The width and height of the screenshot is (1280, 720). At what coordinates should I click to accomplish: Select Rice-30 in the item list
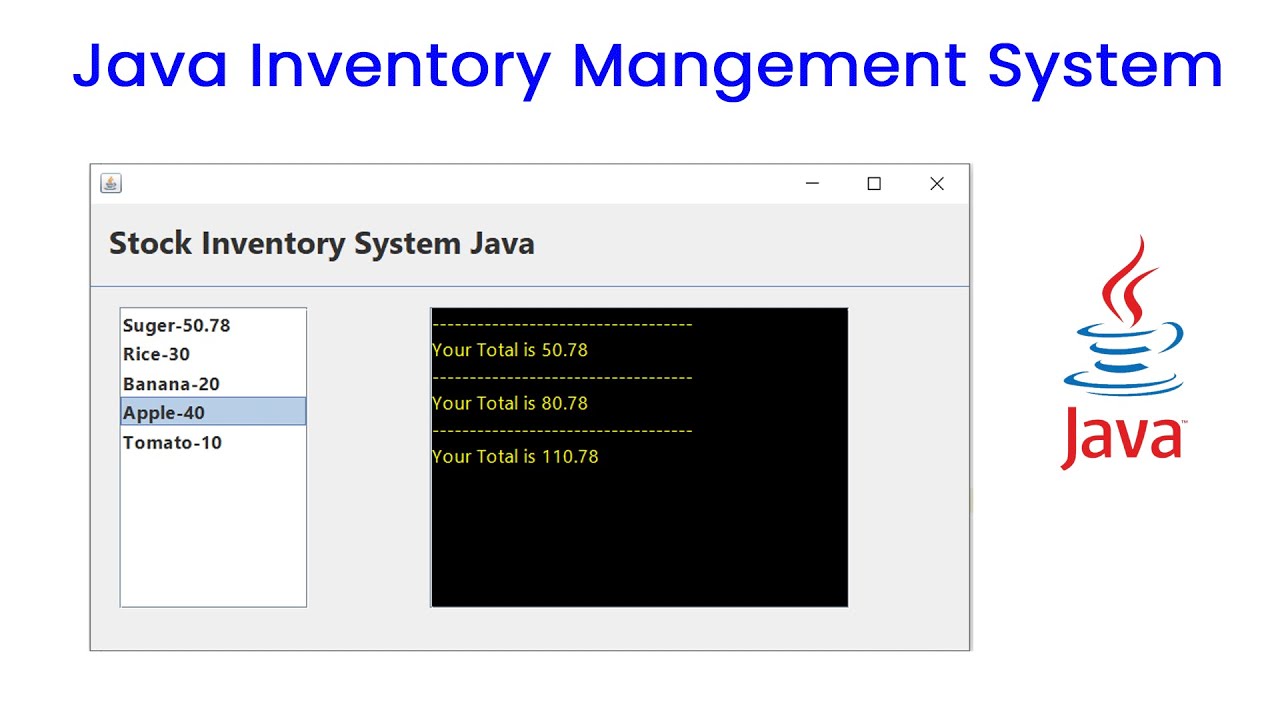213,354
